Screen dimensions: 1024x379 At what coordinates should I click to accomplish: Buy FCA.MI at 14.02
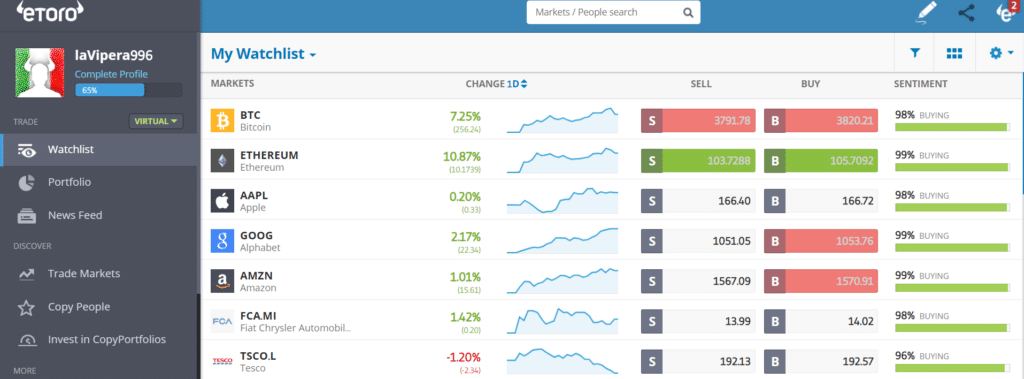(x=821, y=321)
